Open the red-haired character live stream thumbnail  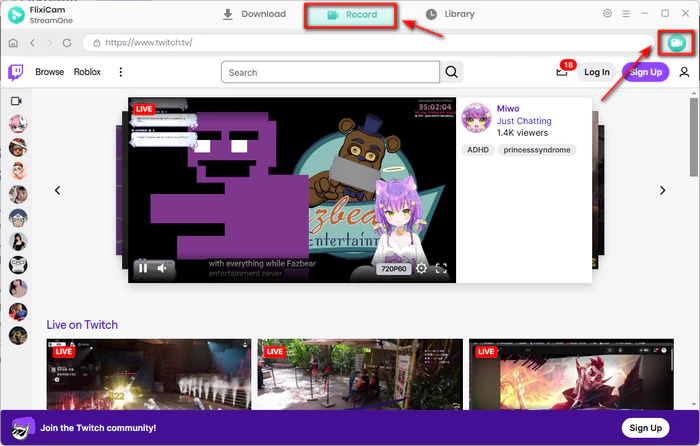[x=571, y=374]
